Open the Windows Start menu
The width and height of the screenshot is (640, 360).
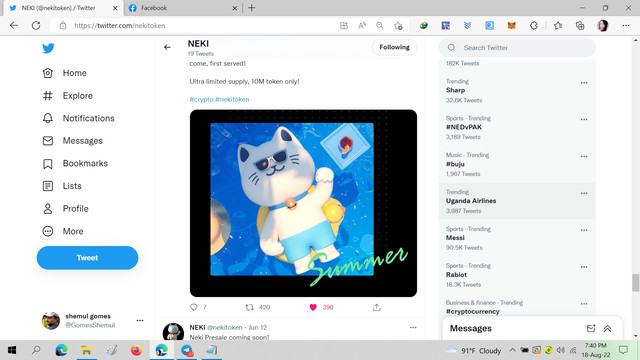pyautogui.click(x=12, y=350)
